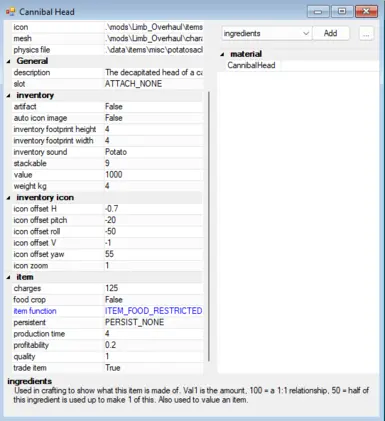Click icon offset H value -0.7

point(153,209)
